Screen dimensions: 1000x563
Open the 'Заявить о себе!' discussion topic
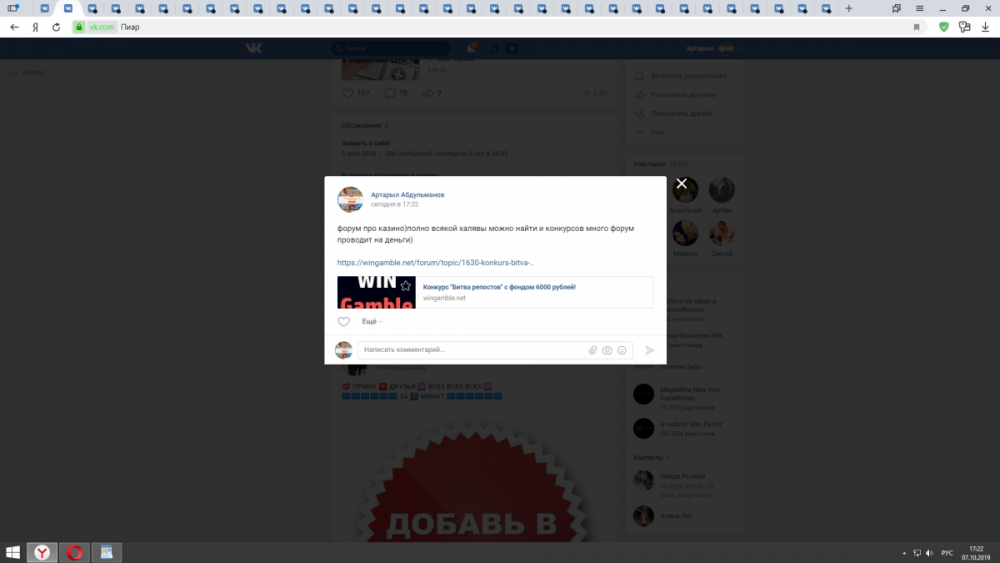pos(365,143)
